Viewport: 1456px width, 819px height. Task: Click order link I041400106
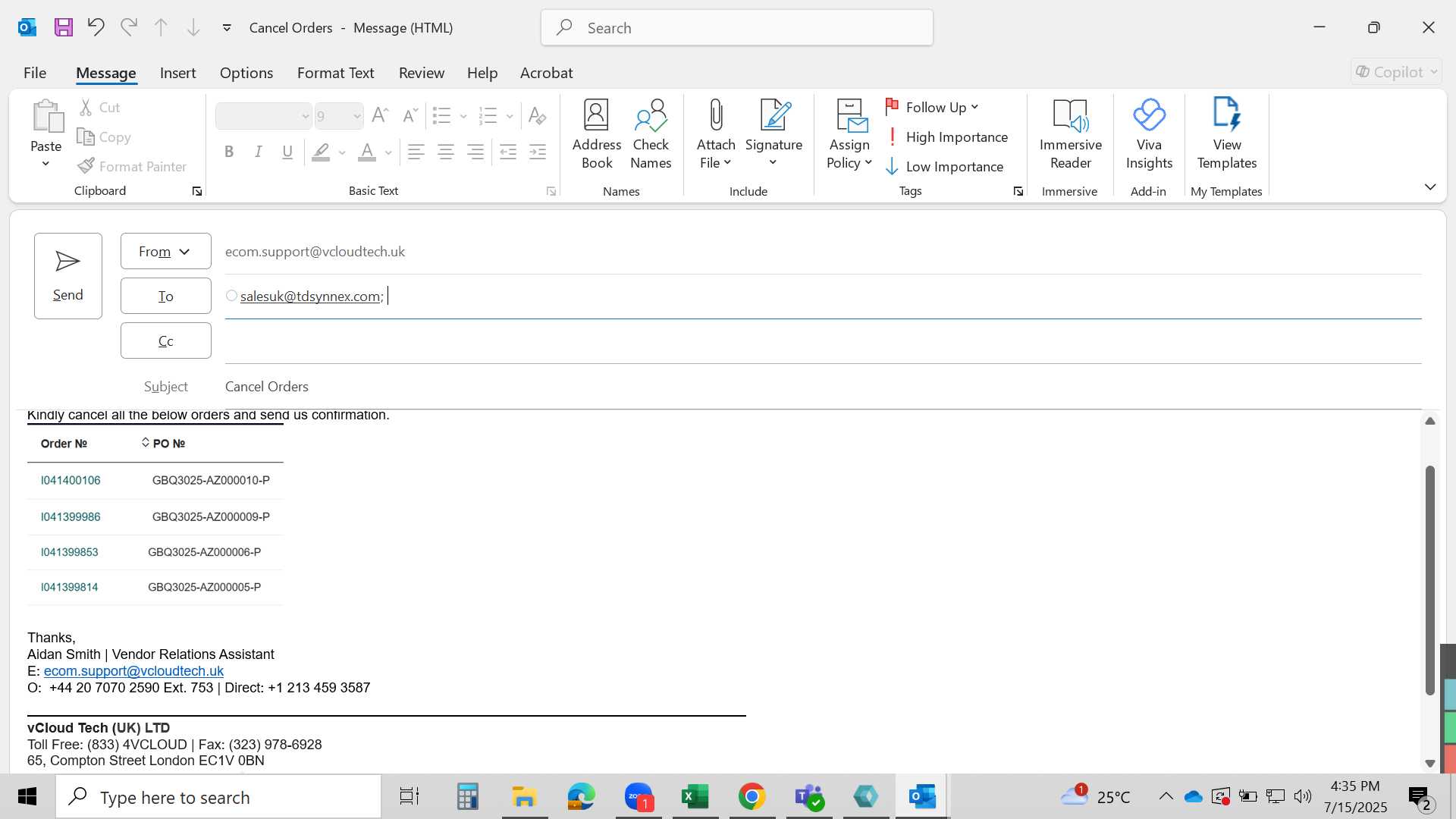pyautogui.click(x=71, y=480)
